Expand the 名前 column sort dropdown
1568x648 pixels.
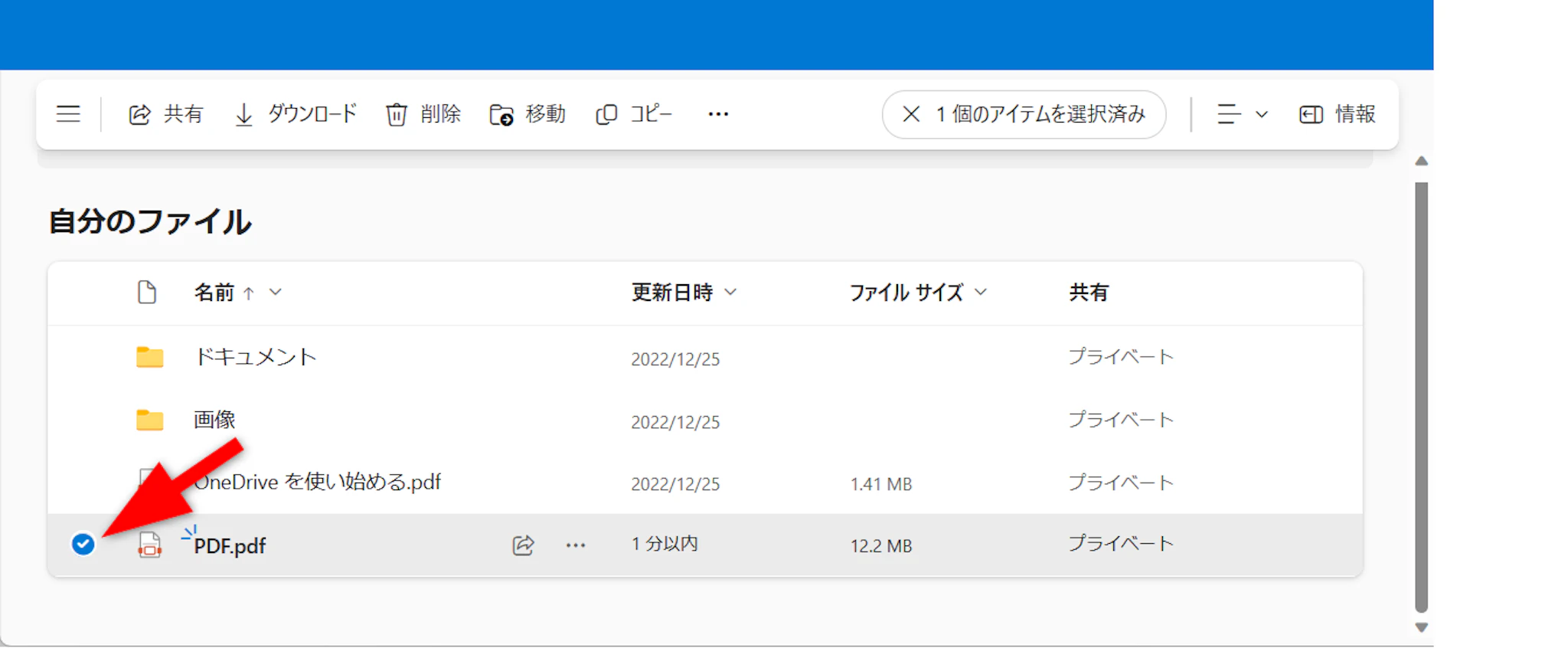pyautogui.click(x=276, y=292)
